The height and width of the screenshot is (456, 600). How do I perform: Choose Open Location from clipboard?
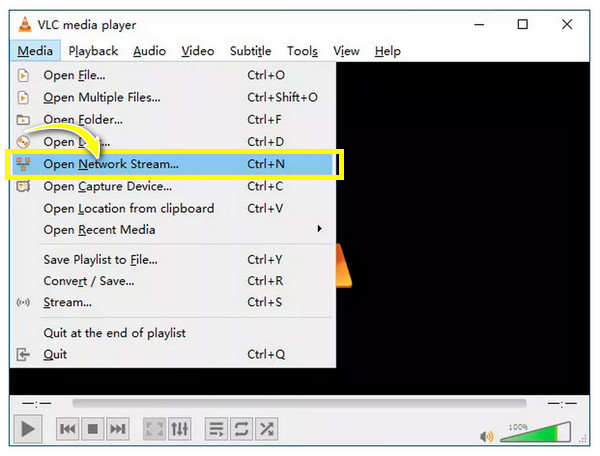point(173,208)
